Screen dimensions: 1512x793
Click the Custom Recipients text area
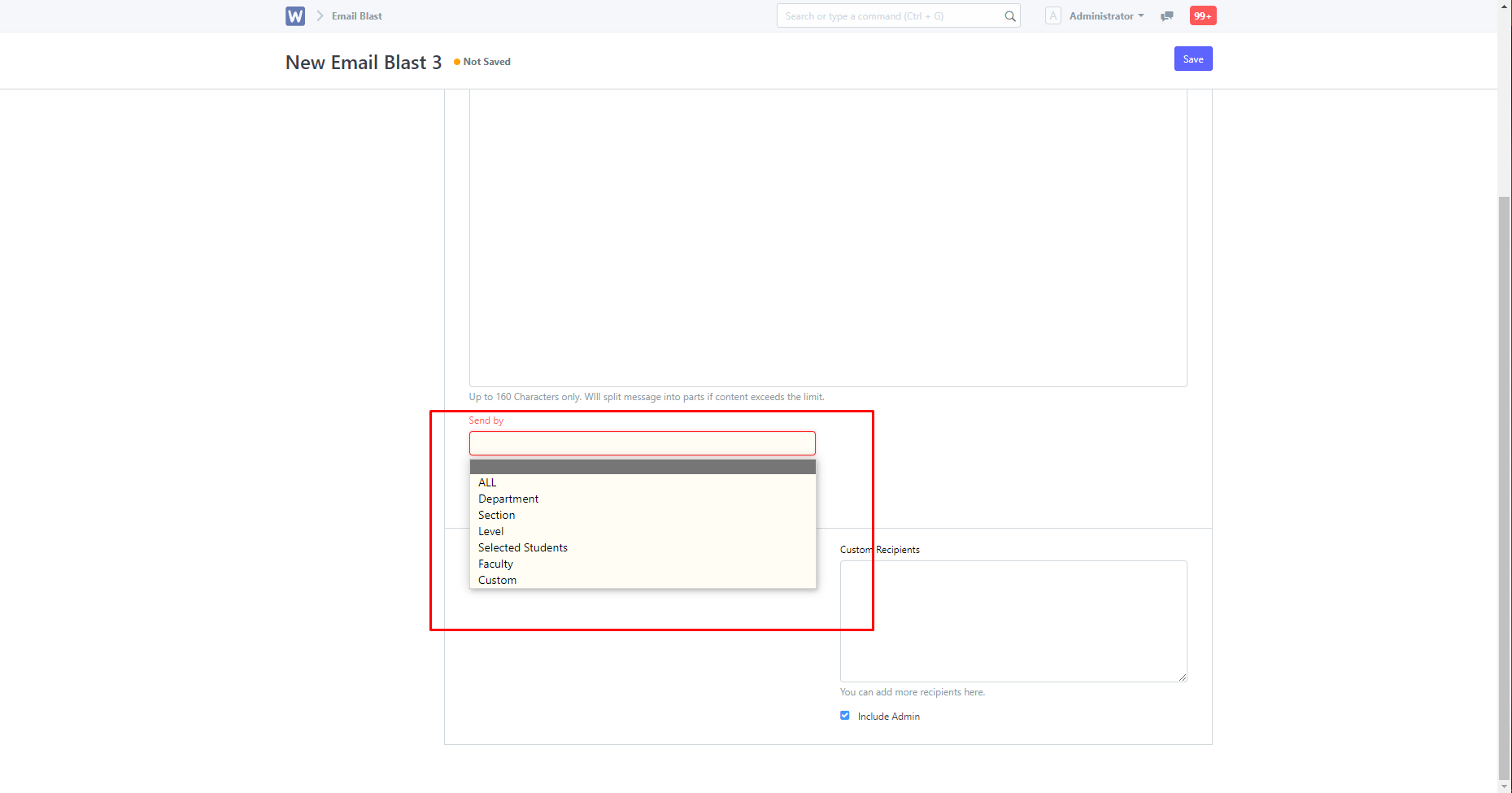tap(1013, 621)
